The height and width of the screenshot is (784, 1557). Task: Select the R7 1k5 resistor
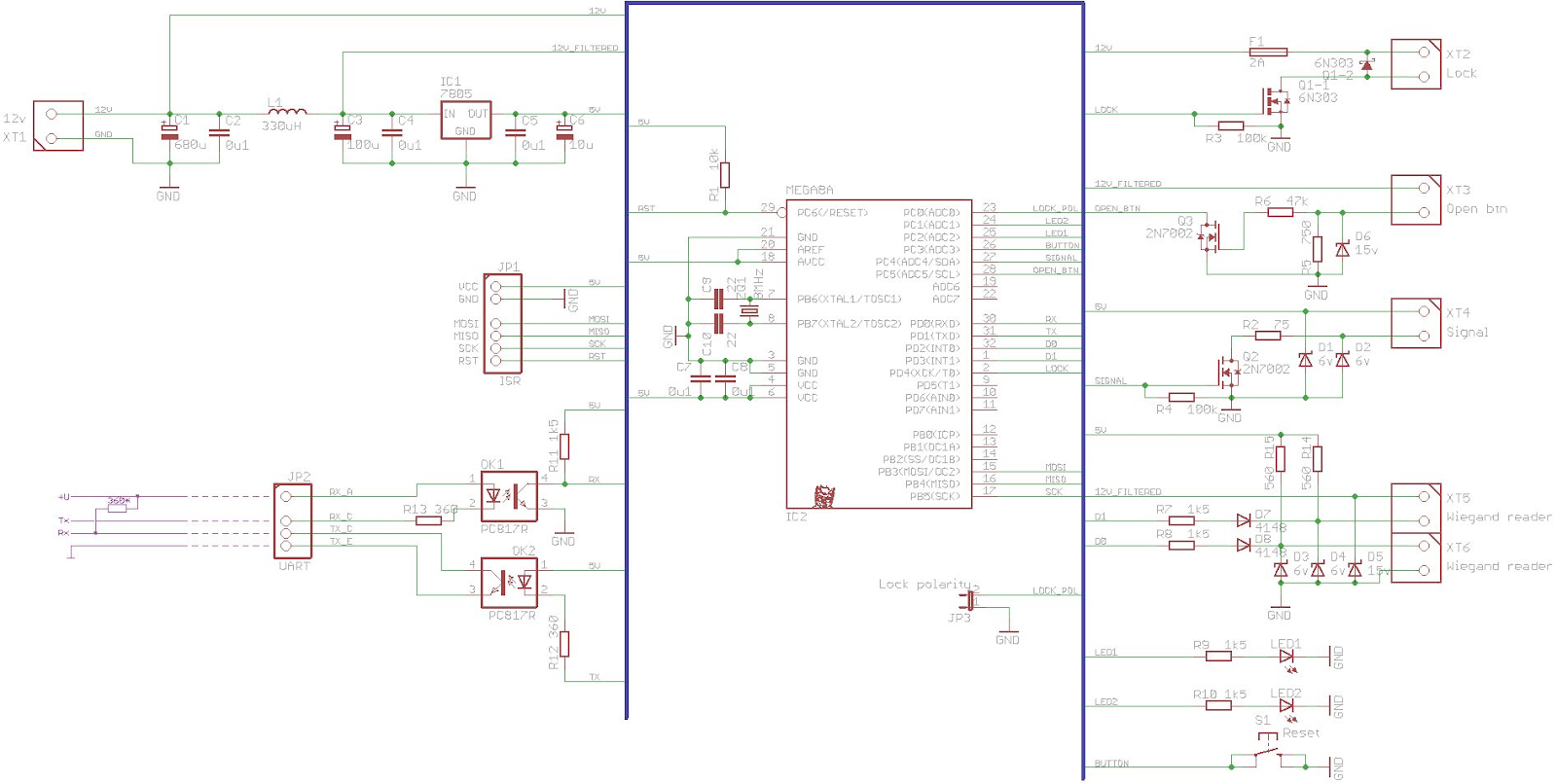tap(1181, 520)
